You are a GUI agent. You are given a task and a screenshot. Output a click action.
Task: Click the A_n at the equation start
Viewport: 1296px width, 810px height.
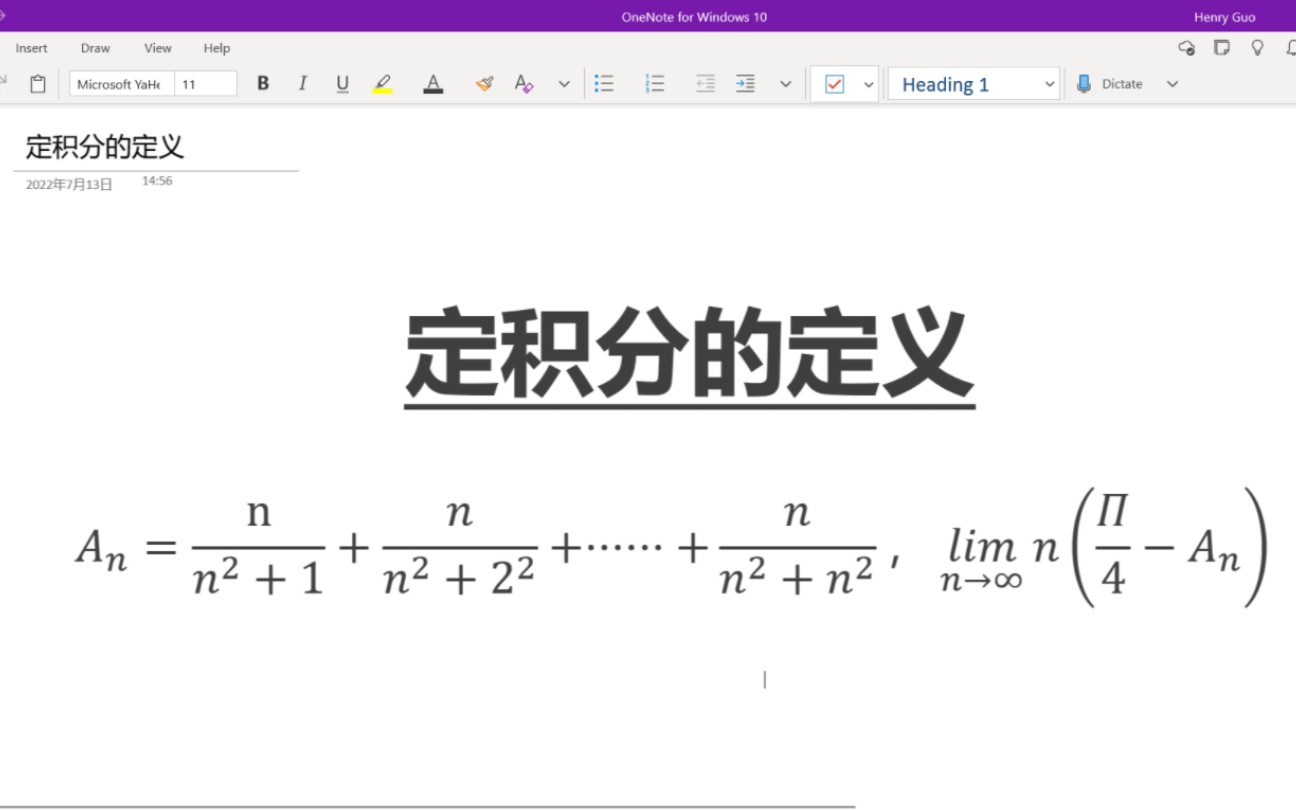(102, 549)
